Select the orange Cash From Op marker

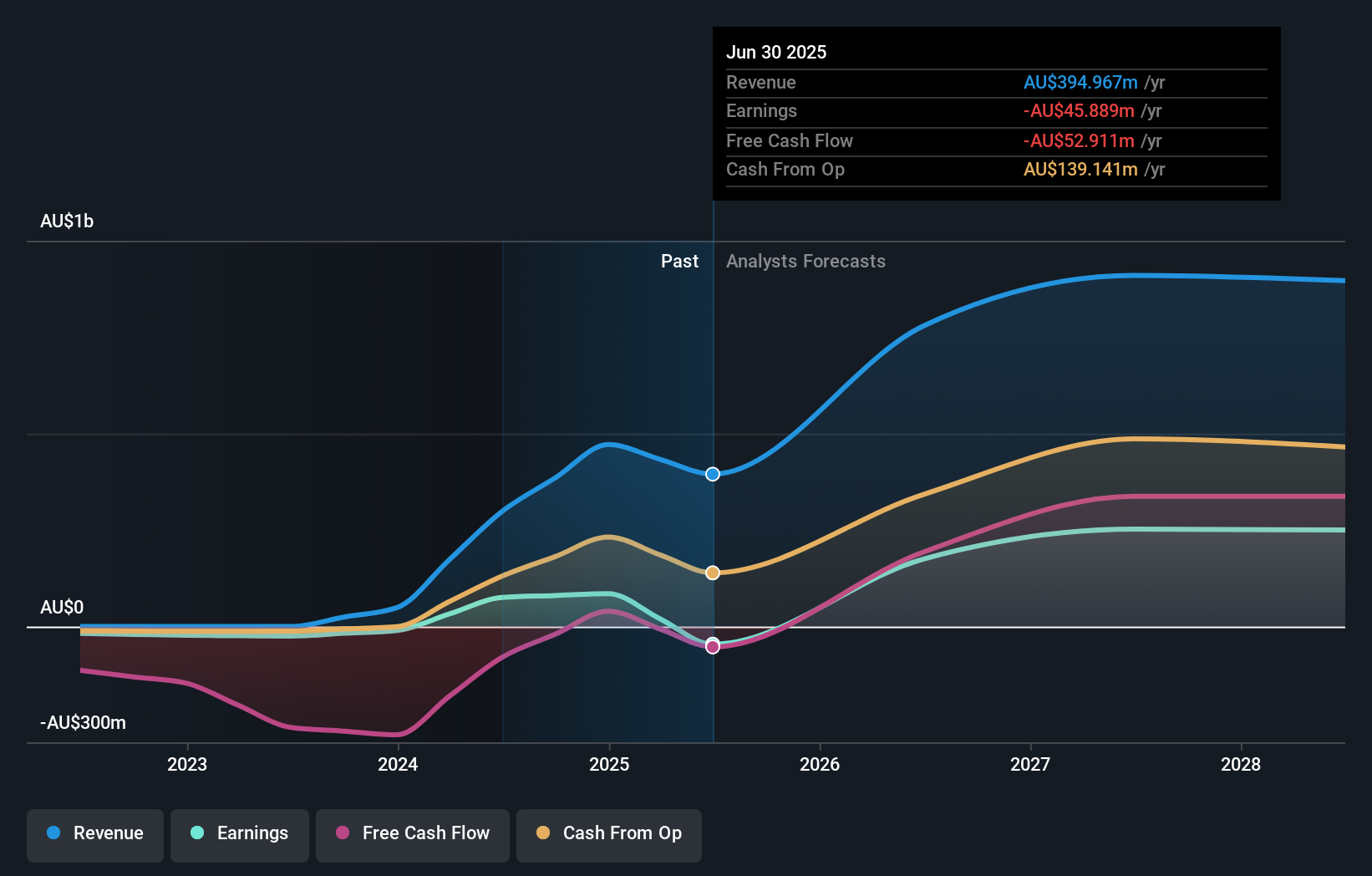[x=712, y=572]
